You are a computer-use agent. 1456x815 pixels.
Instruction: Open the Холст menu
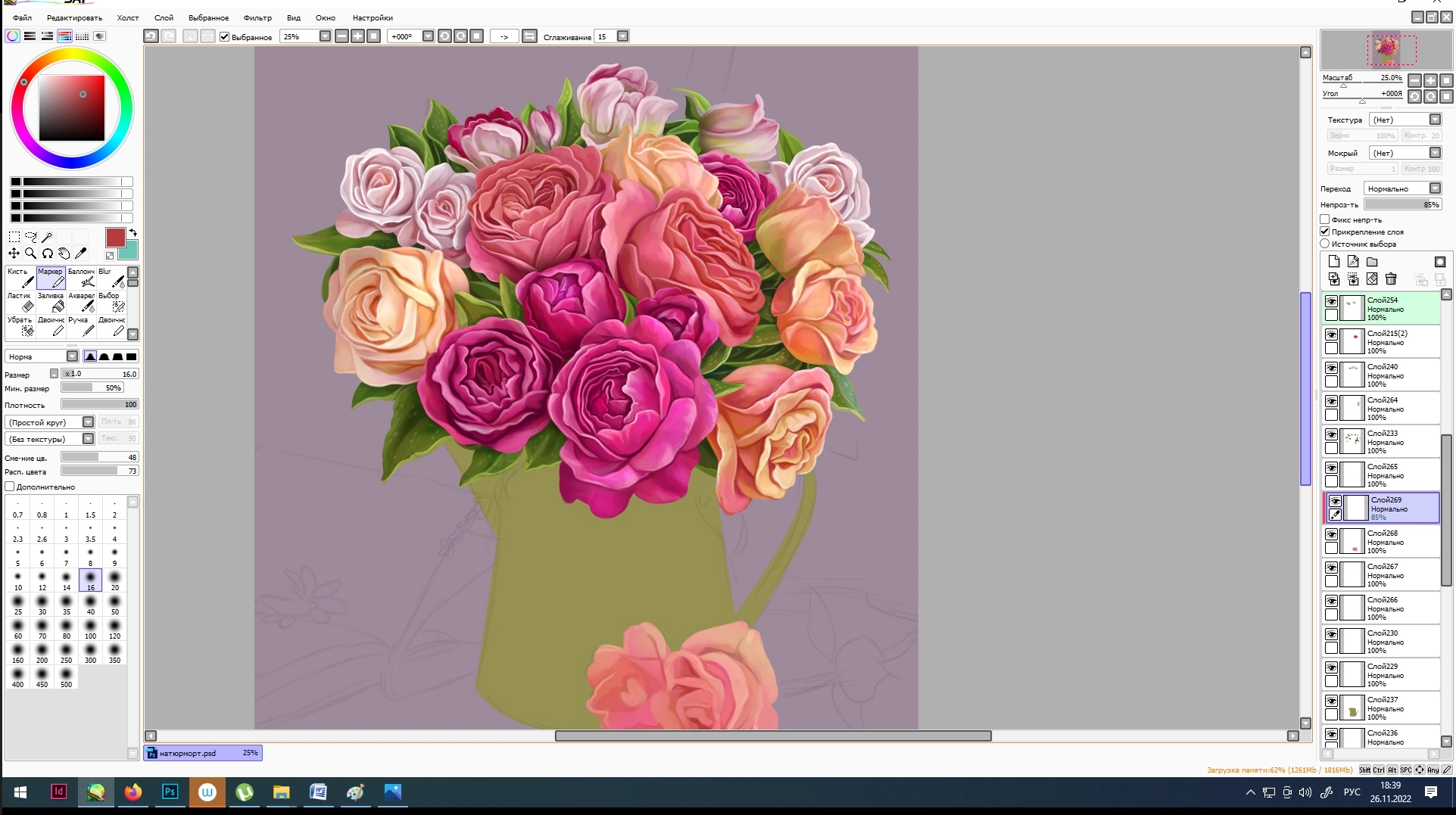(128, 17)
